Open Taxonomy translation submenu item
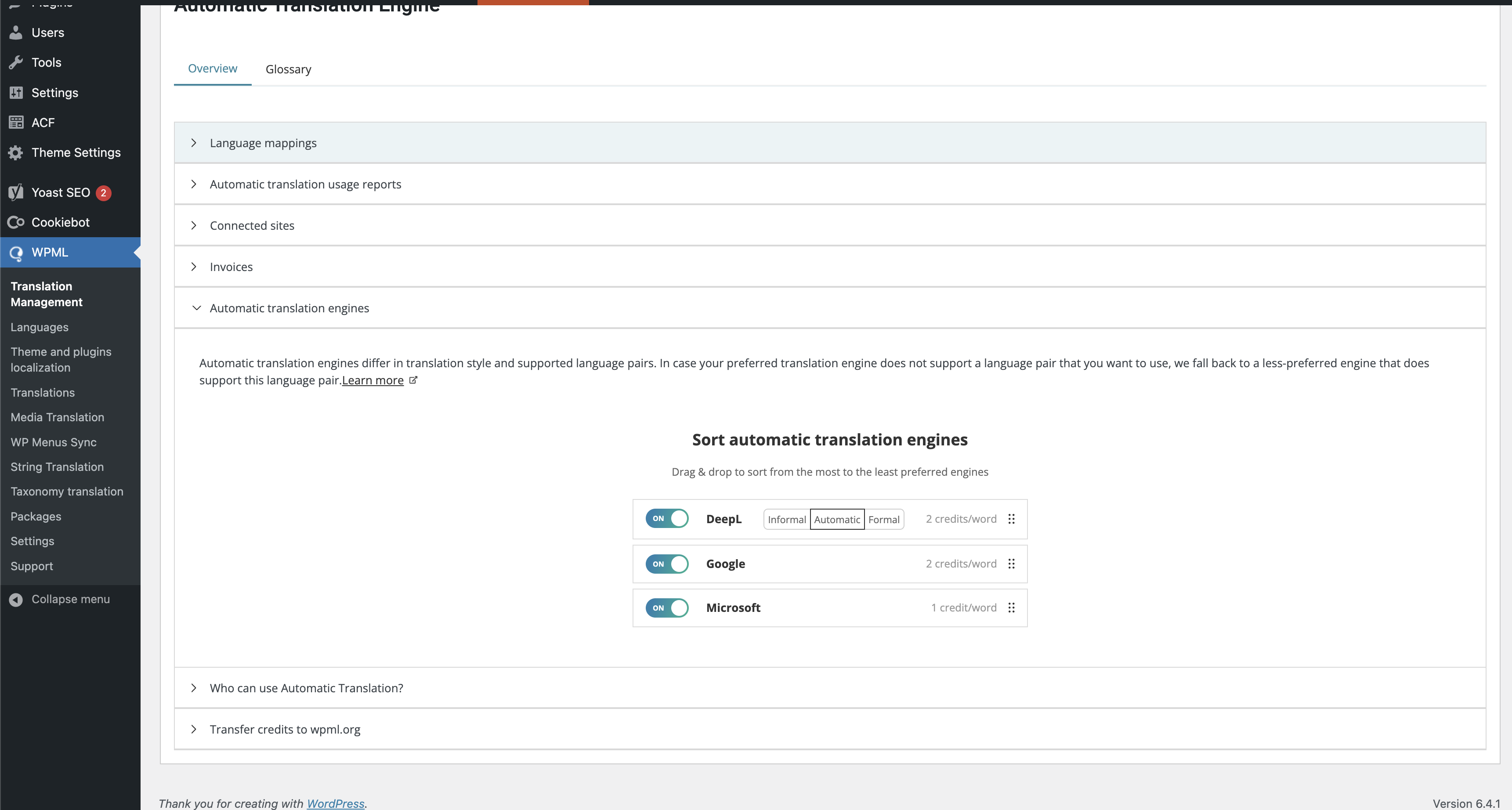1512x810 pixels. tap(67, 491)
